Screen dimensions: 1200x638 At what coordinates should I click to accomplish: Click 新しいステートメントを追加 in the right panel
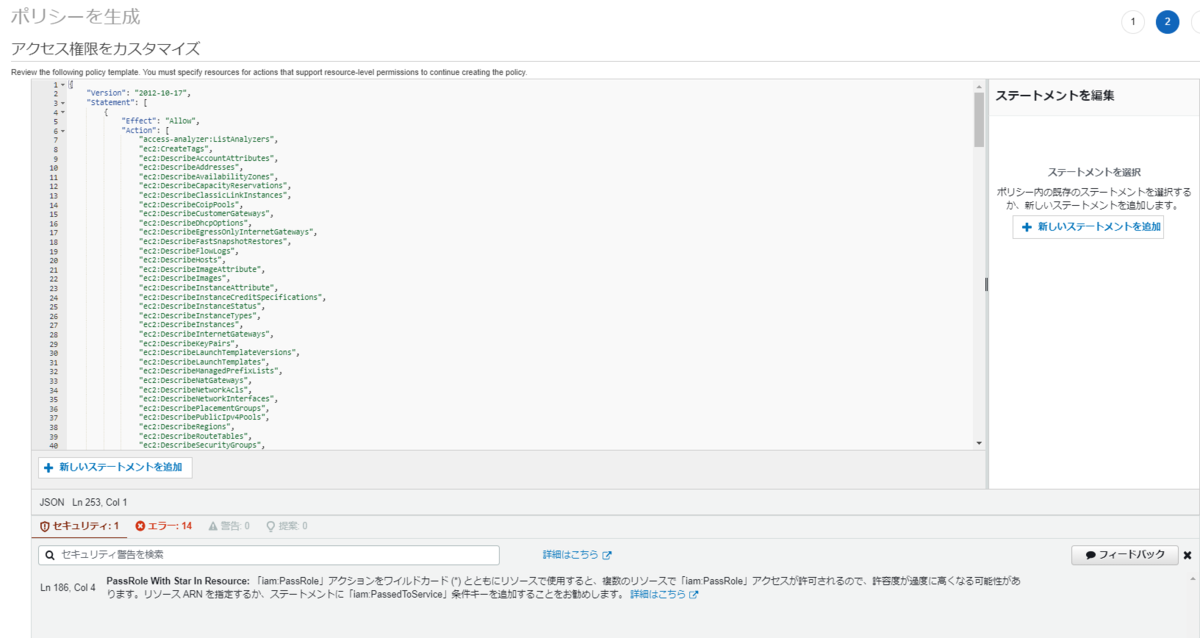1088,227
